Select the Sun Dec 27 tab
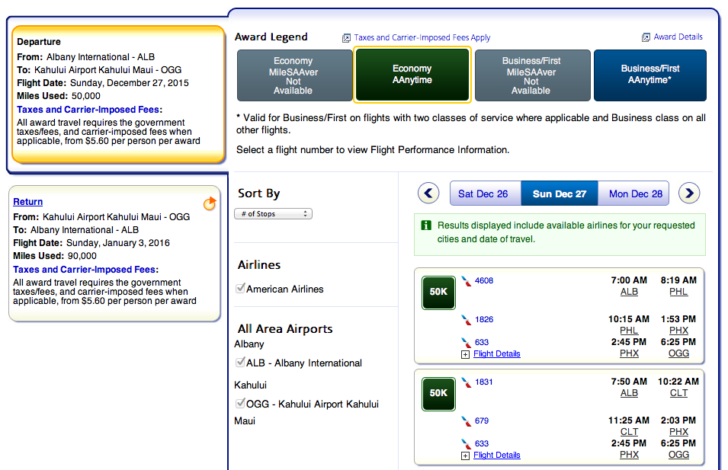 pos(559,194)
